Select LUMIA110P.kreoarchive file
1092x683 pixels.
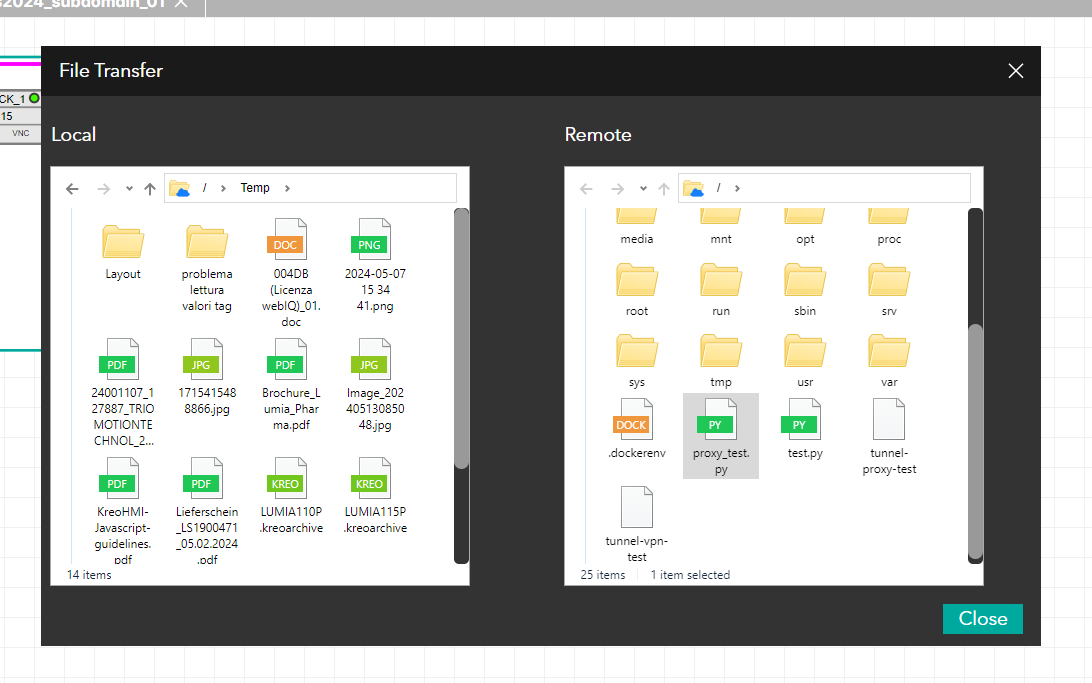pos(290,480)
